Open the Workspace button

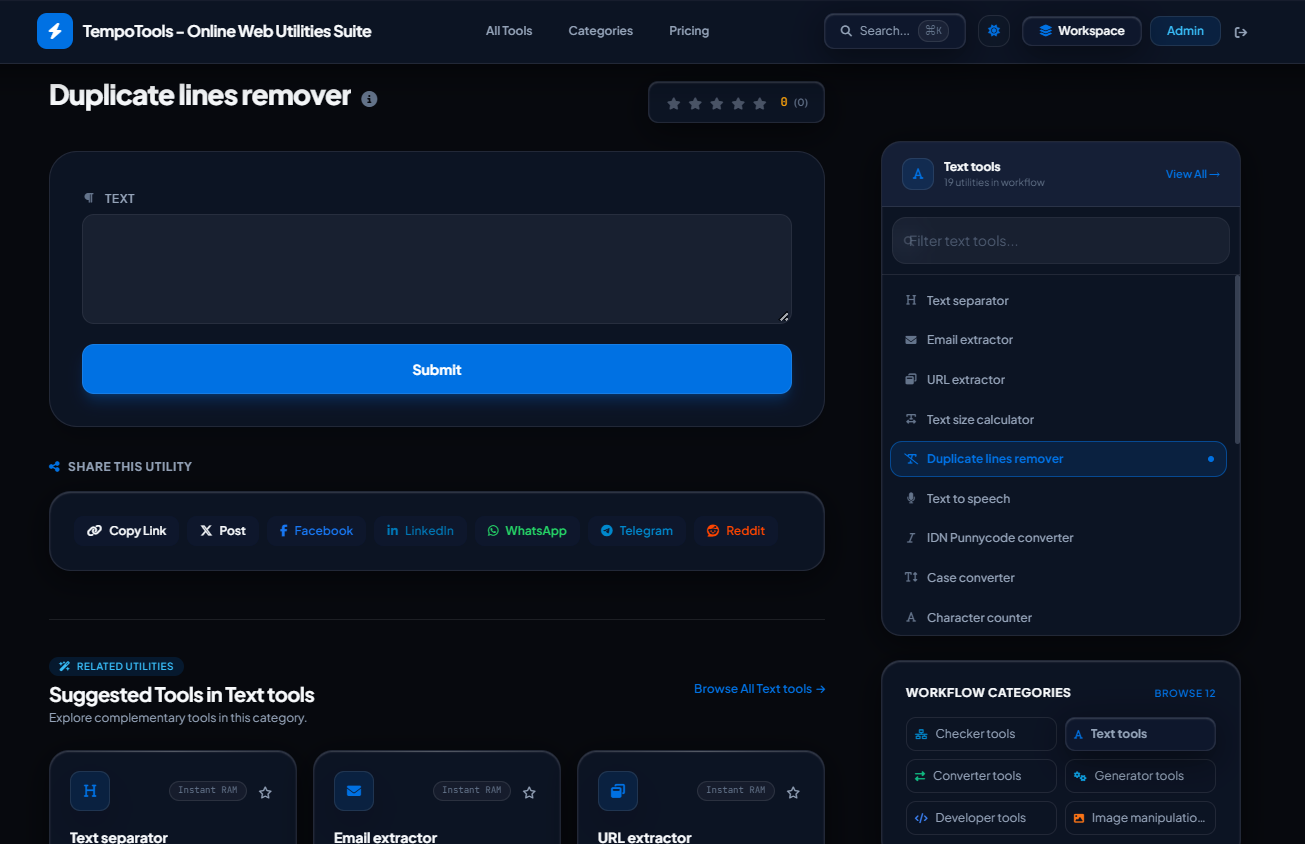[1082, 31]
